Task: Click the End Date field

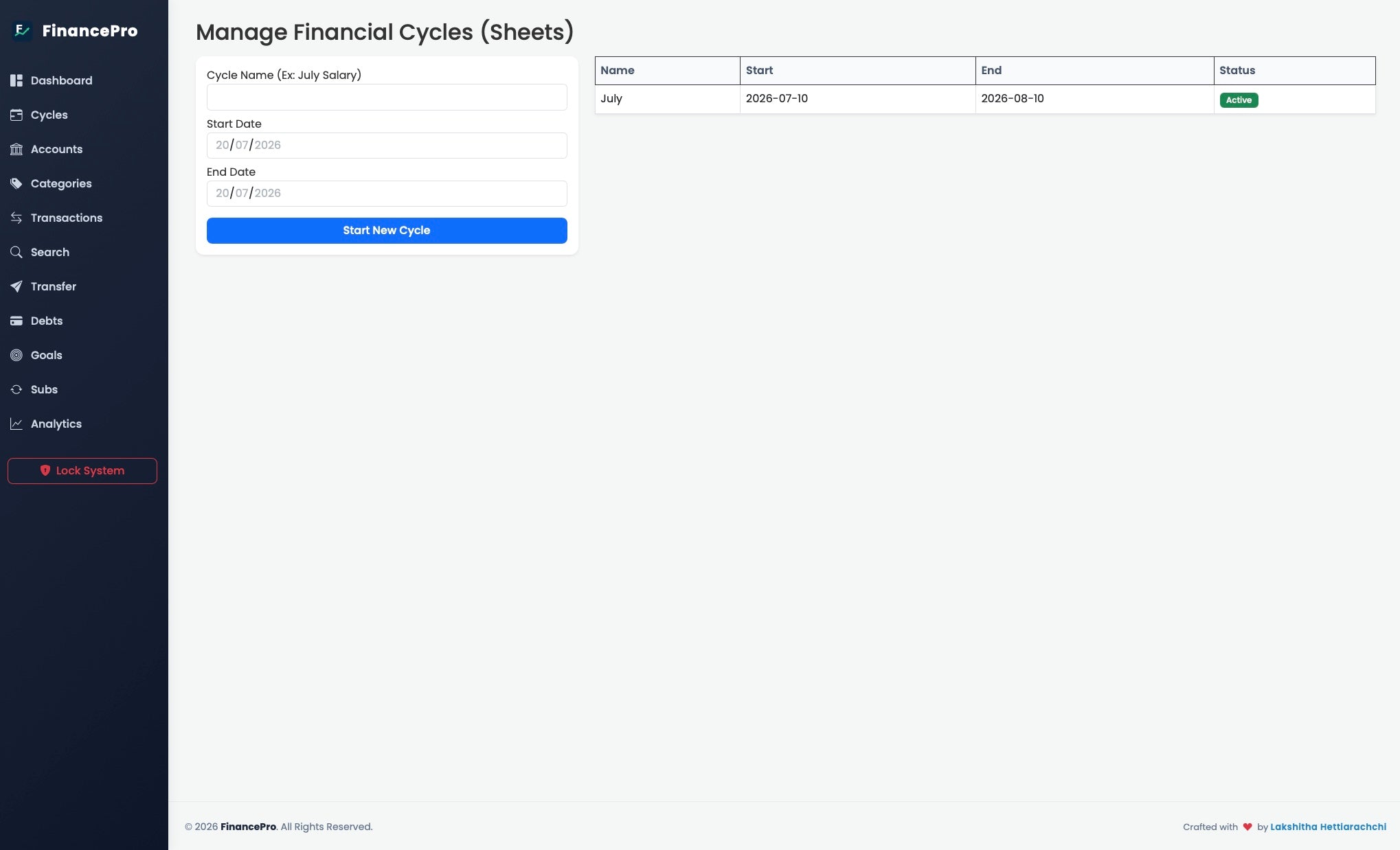Action: (387, 194)
